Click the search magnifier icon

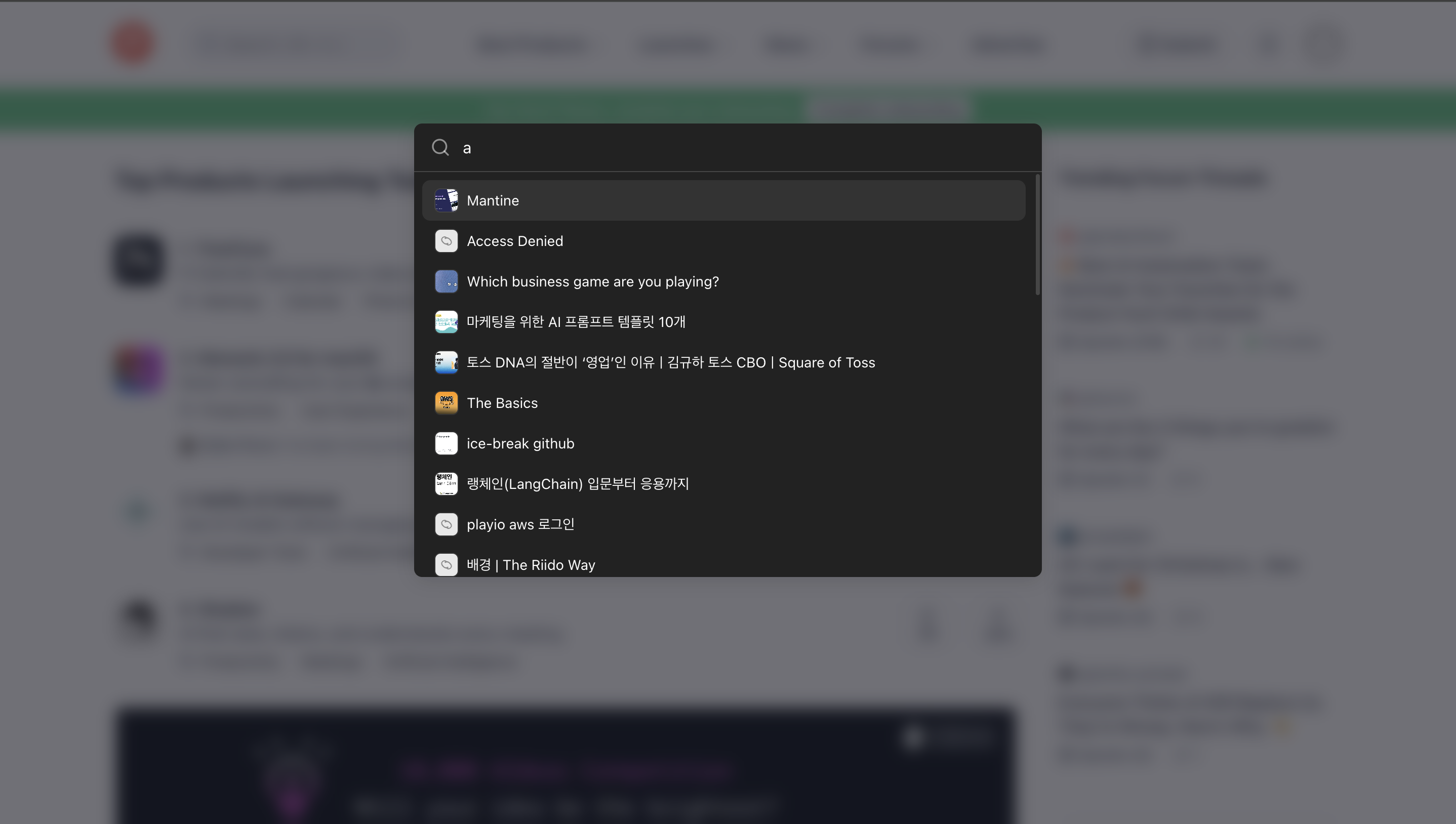click(440, 148)
